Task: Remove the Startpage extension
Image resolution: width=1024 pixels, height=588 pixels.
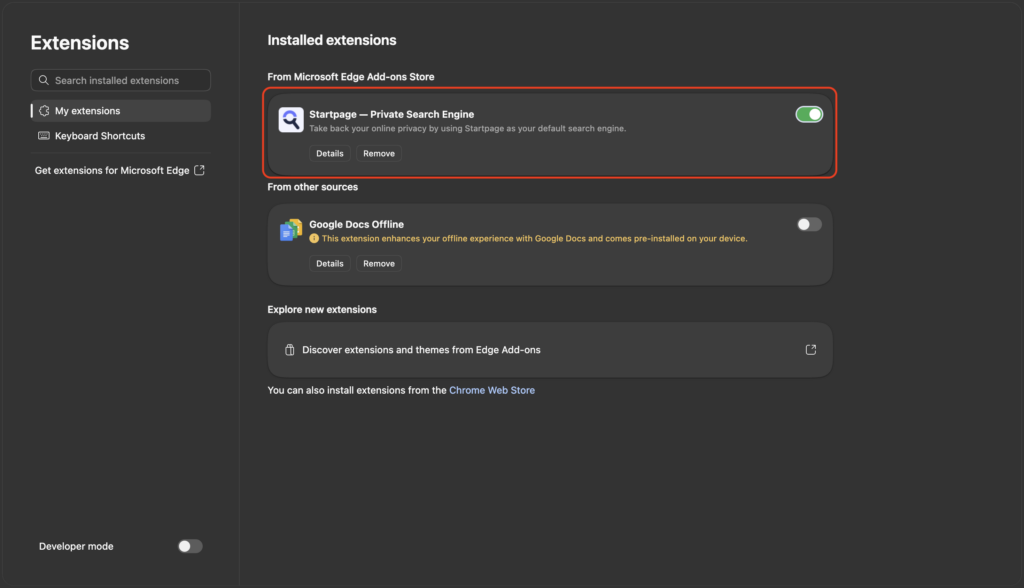Action: coord(379,154)
